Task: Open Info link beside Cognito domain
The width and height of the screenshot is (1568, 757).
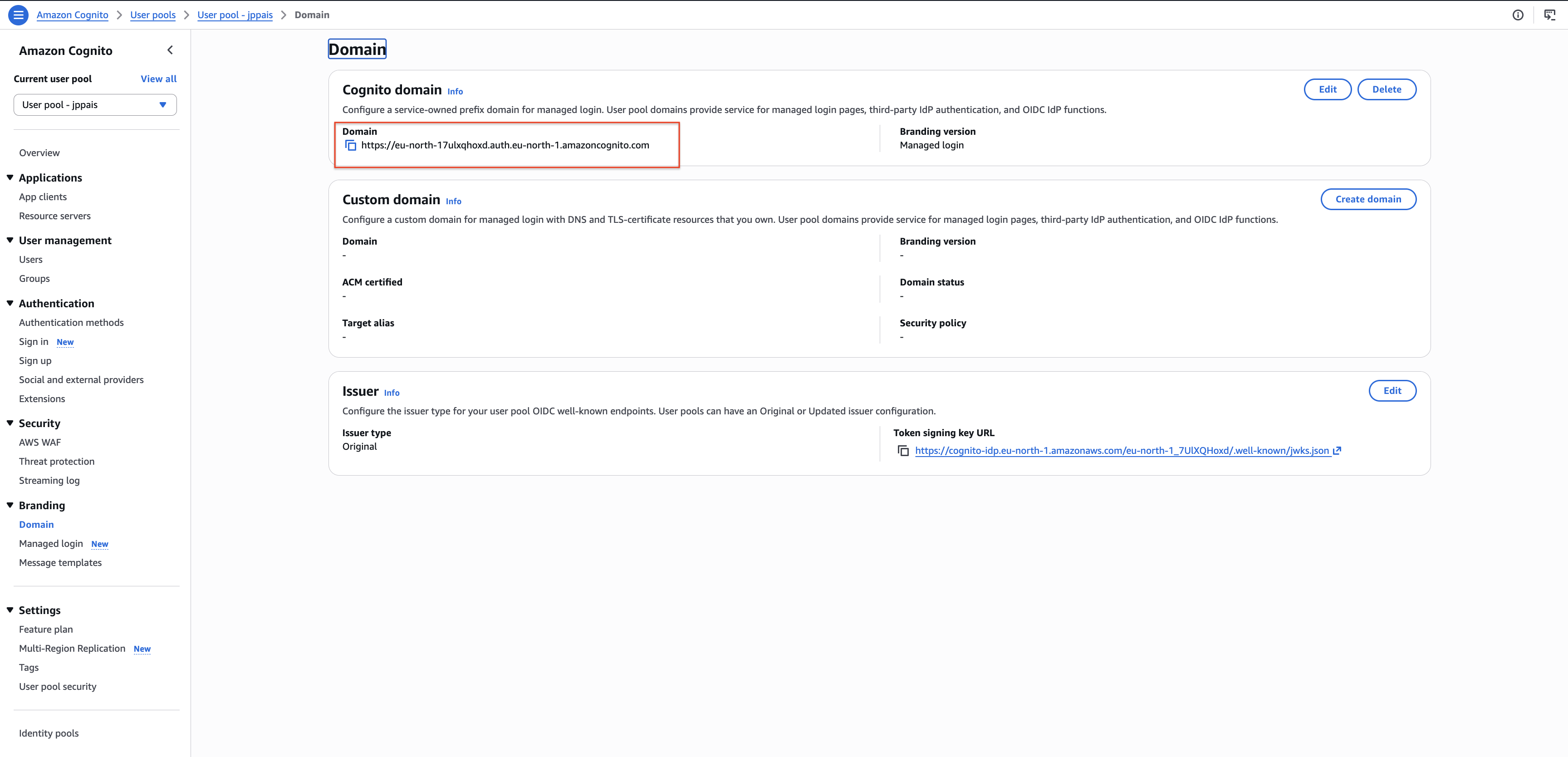Action: coord(455,91)
